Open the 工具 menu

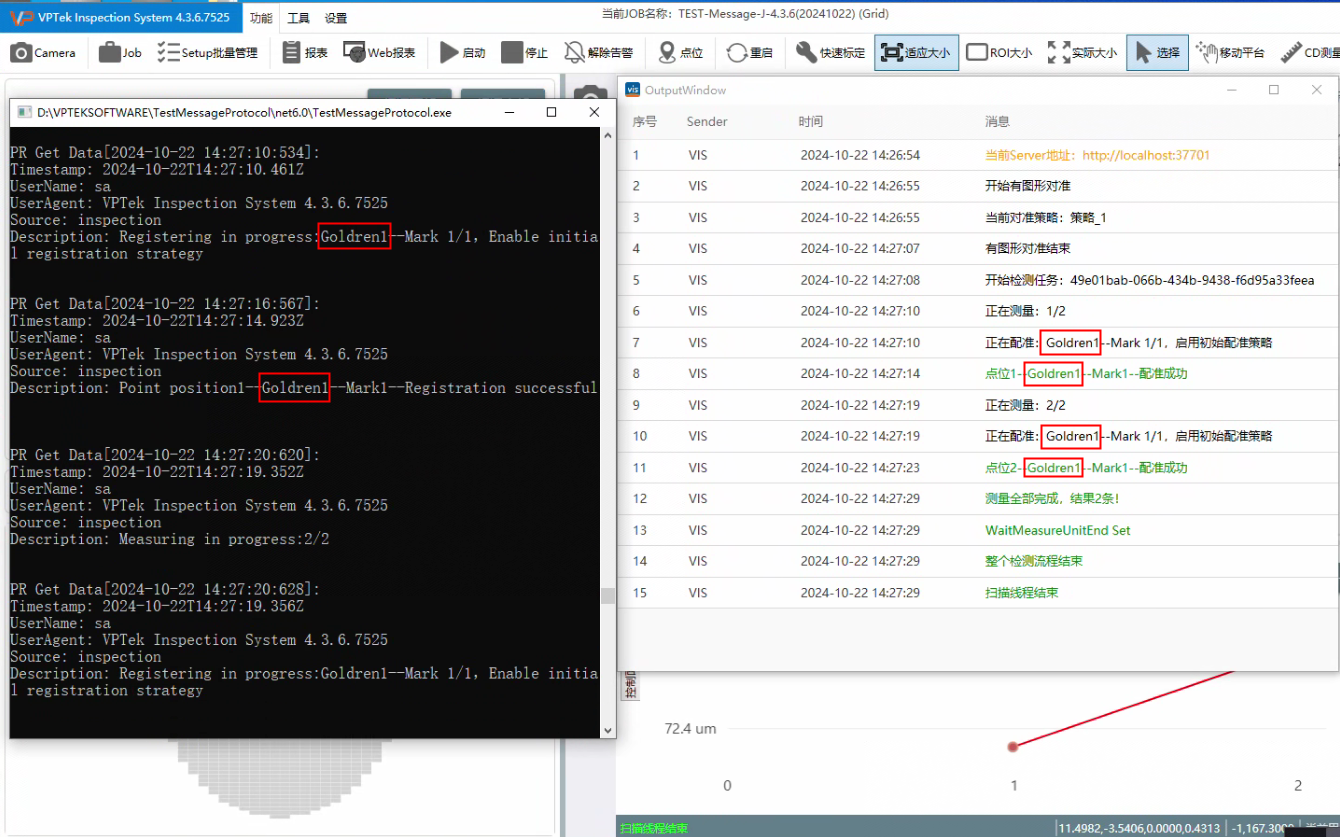pos(298,18)
